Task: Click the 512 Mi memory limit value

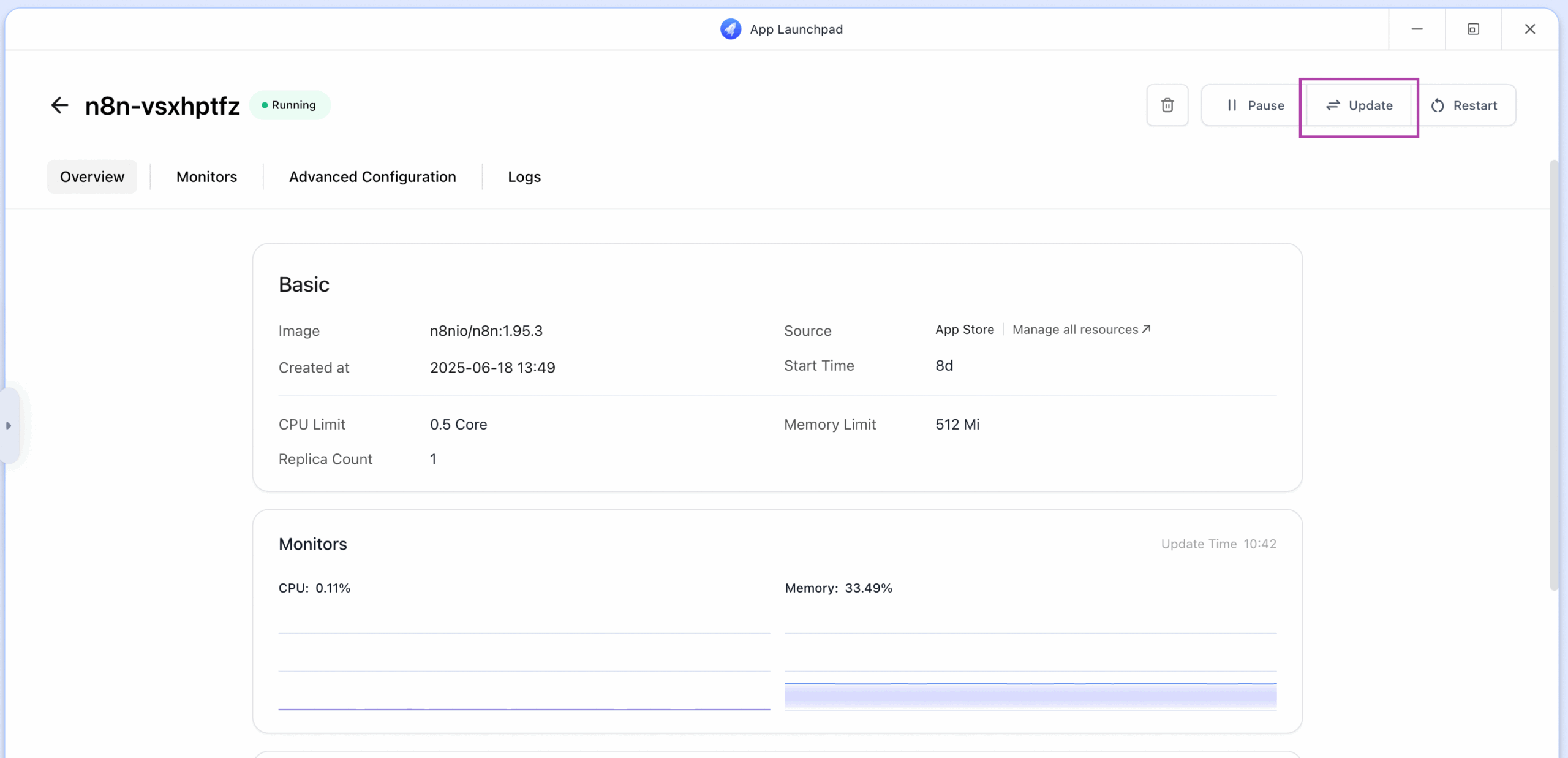Action: coord(957,425)
